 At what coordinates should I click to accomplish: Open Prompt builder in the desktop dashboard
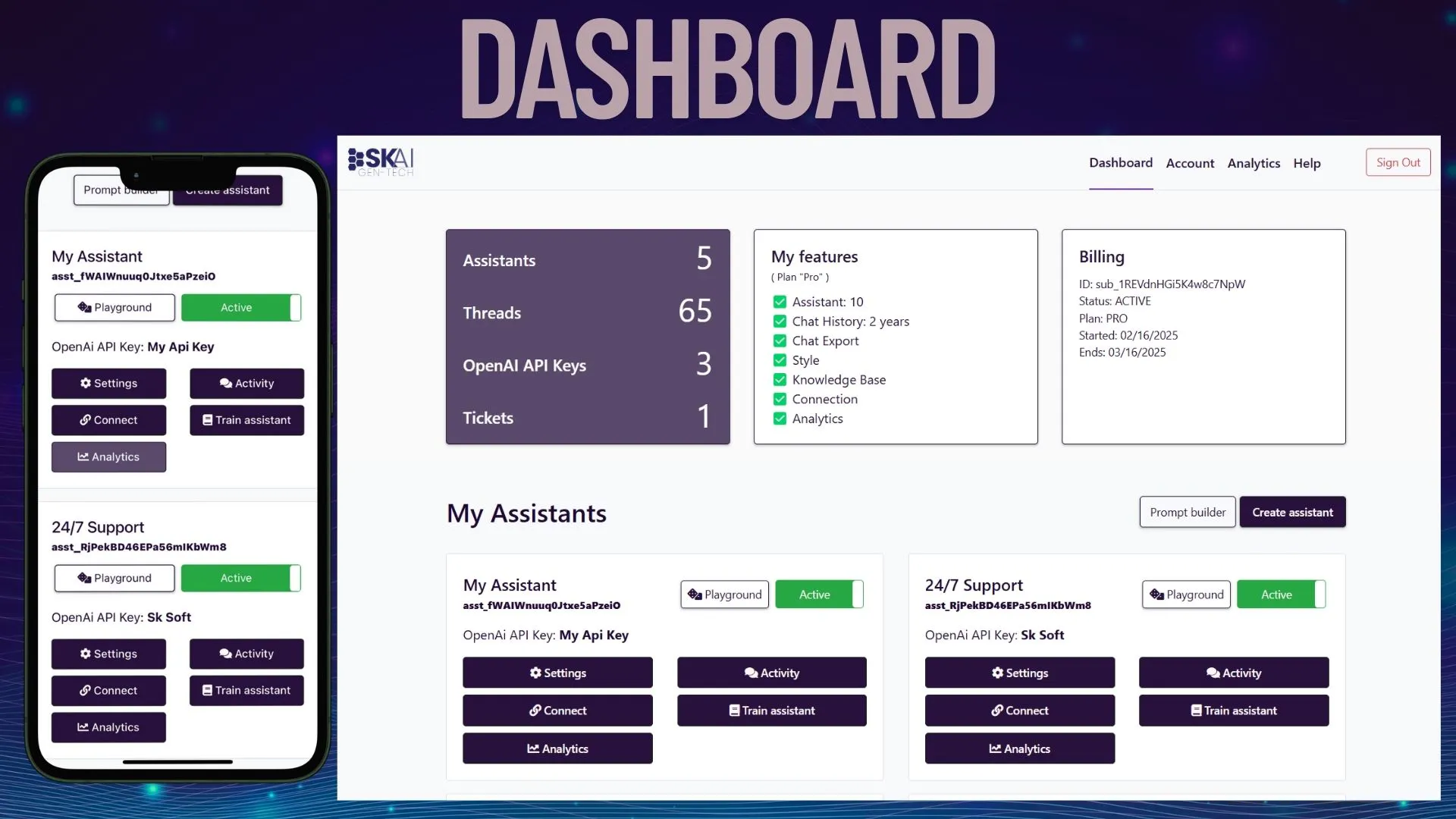[1188, 512]
